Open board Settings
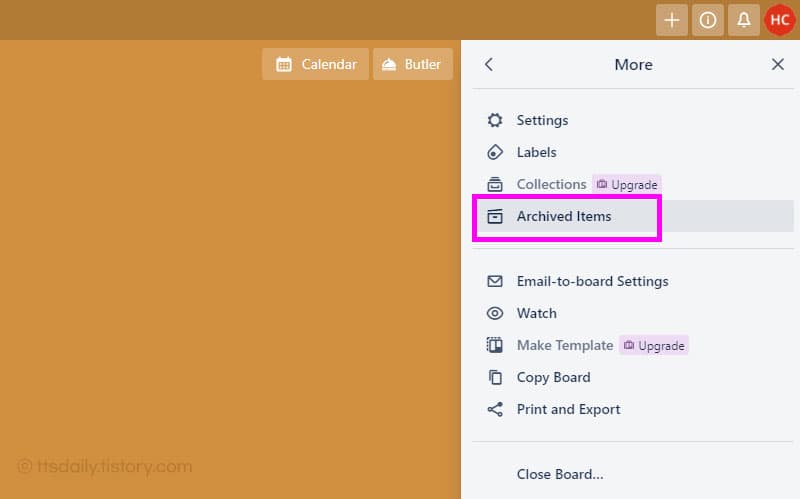Image resolution: width=800 pixels, height=499 pixels. 633,120
